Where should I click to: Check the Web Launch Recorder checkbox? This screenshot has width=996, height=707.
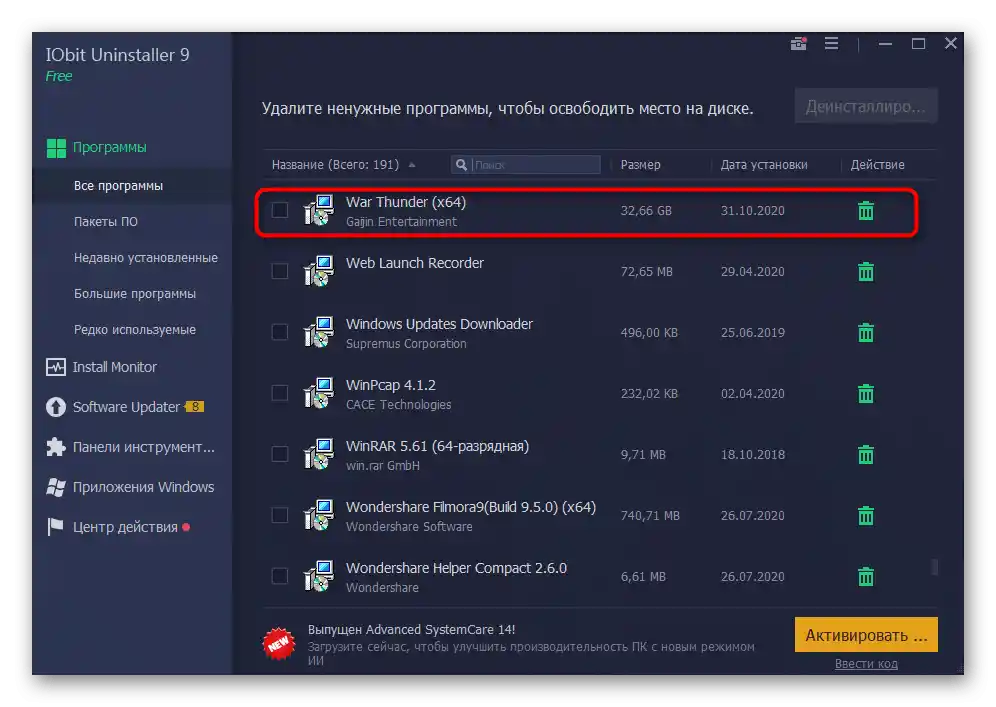279,271
